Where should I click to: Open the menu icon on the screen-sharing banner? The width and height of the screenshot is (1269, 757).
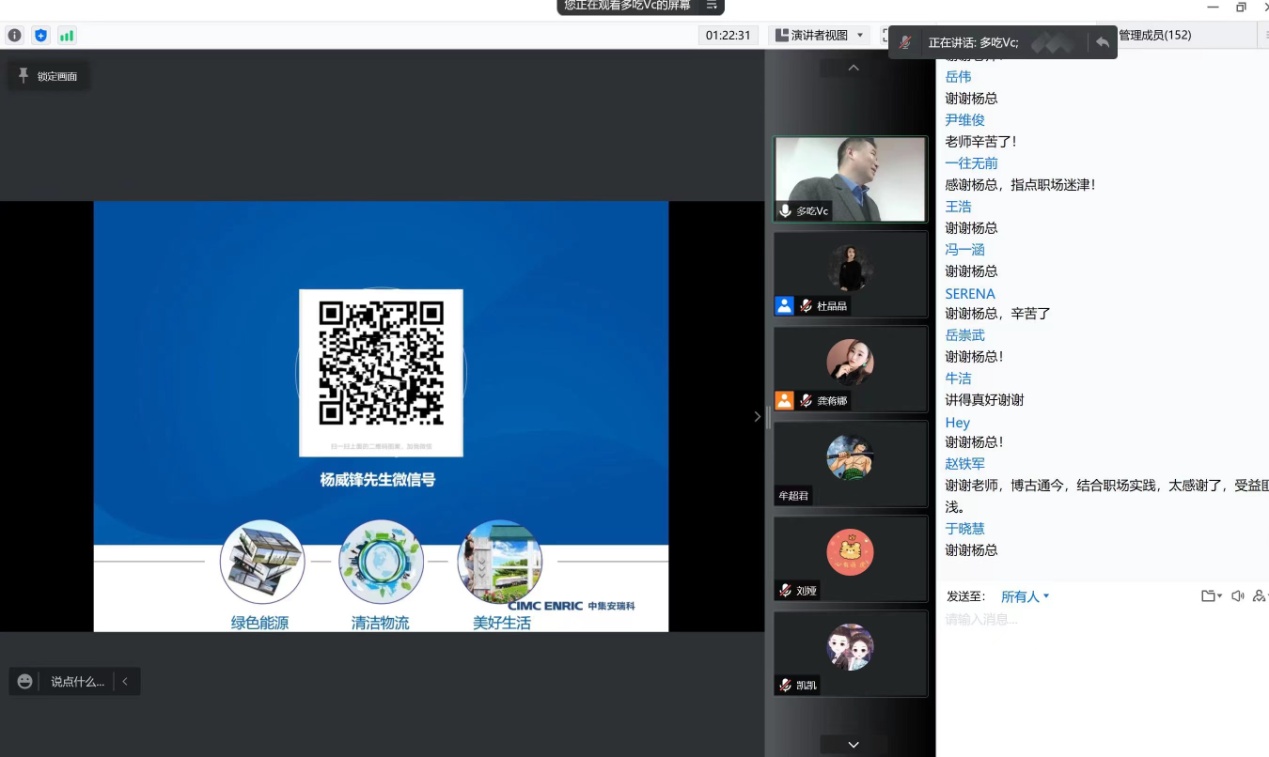[711, 6]
